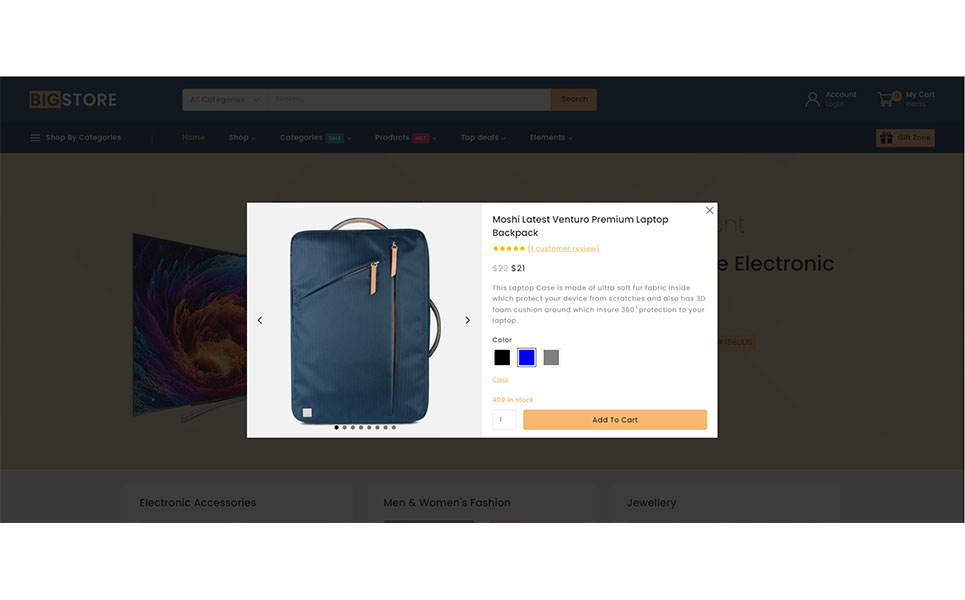Click the BigStore logo
This screenshot has width=965, height=600.
pyautogui.click(x=73, y=100)
